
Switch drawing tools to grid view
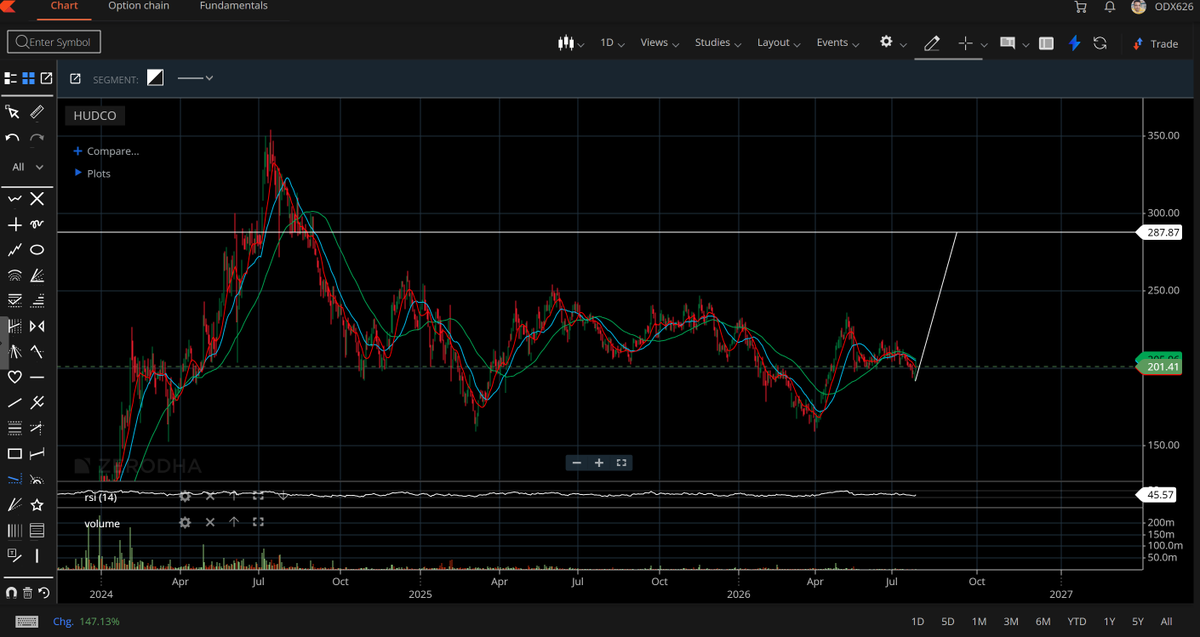(x=28, y=79)
